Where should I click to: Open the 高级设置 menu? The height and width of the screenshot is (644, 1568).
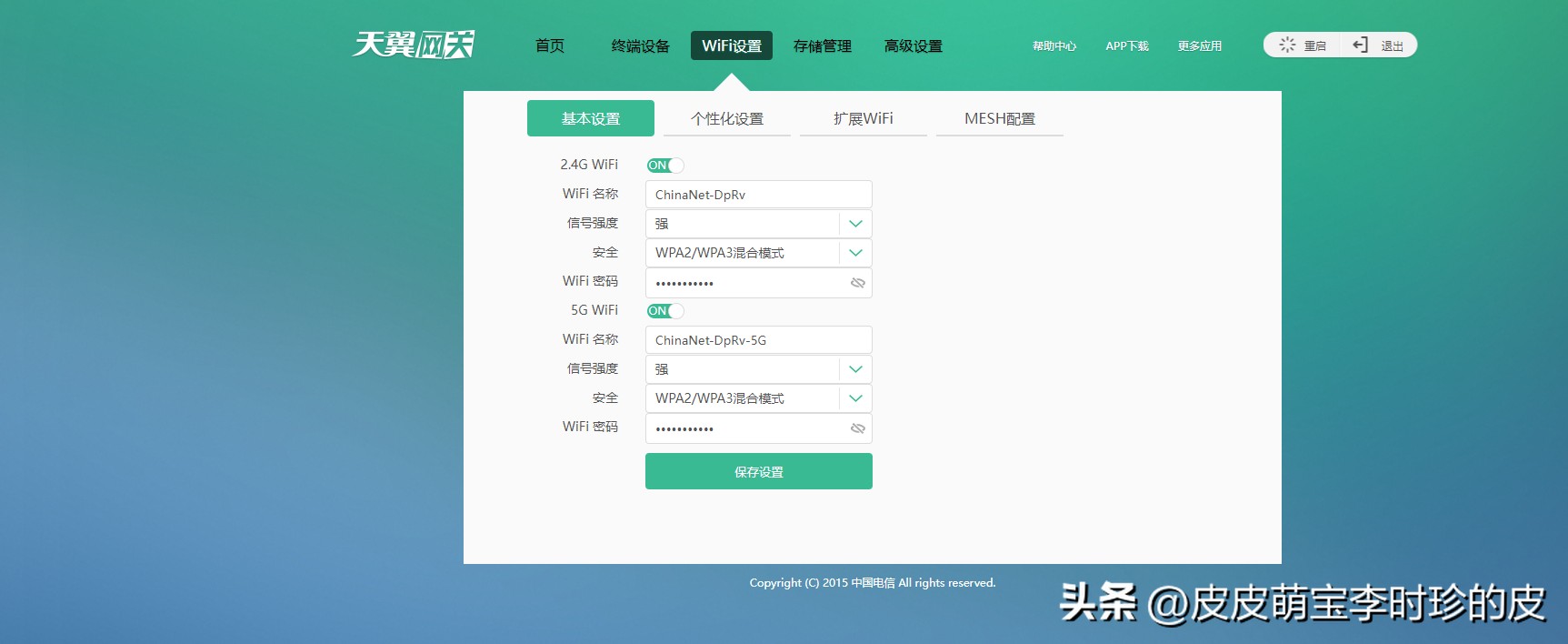point(914,46)
